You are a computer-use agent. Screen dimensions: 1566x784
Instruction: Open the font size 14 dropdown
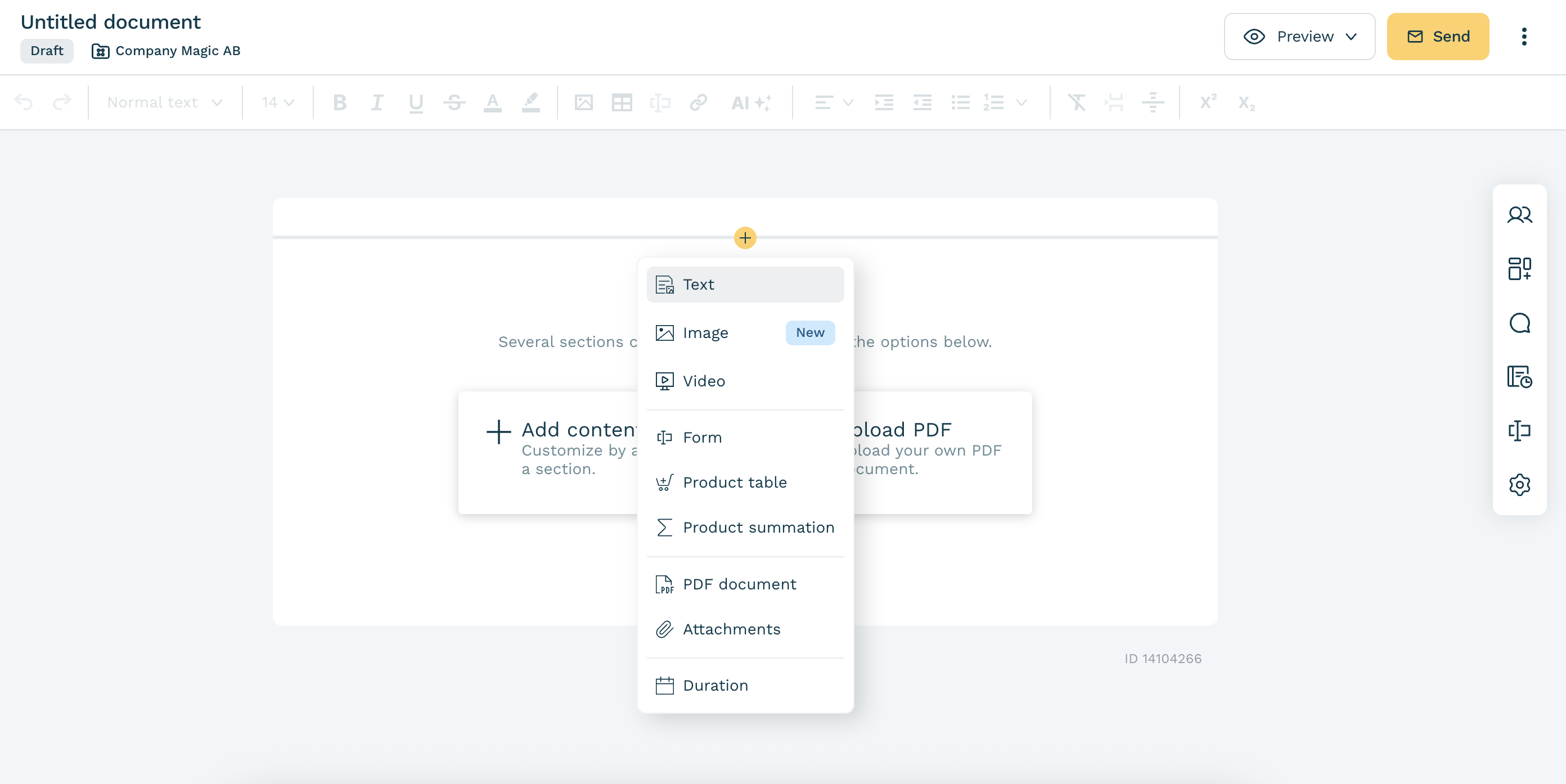(x=278, y=102)
